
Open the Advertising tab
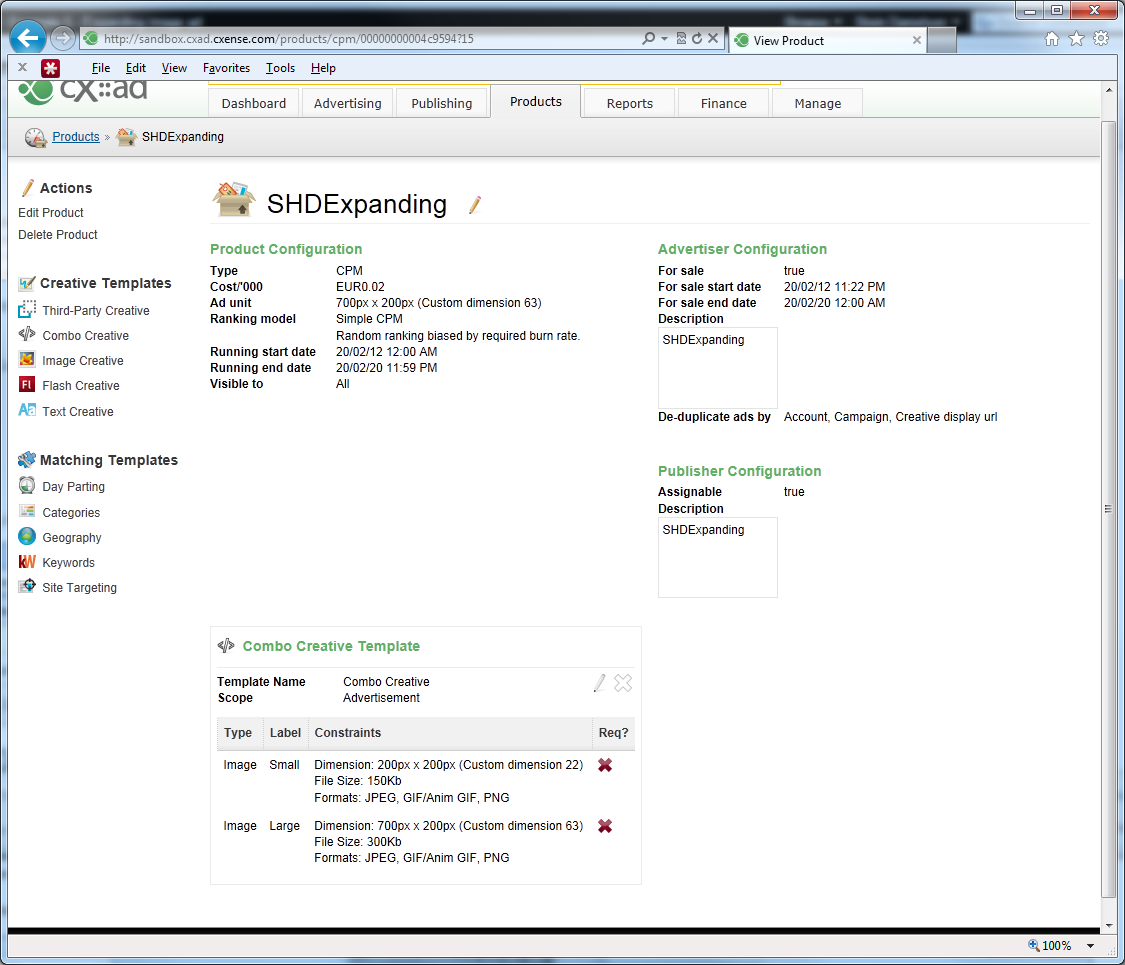coord(347,103)
